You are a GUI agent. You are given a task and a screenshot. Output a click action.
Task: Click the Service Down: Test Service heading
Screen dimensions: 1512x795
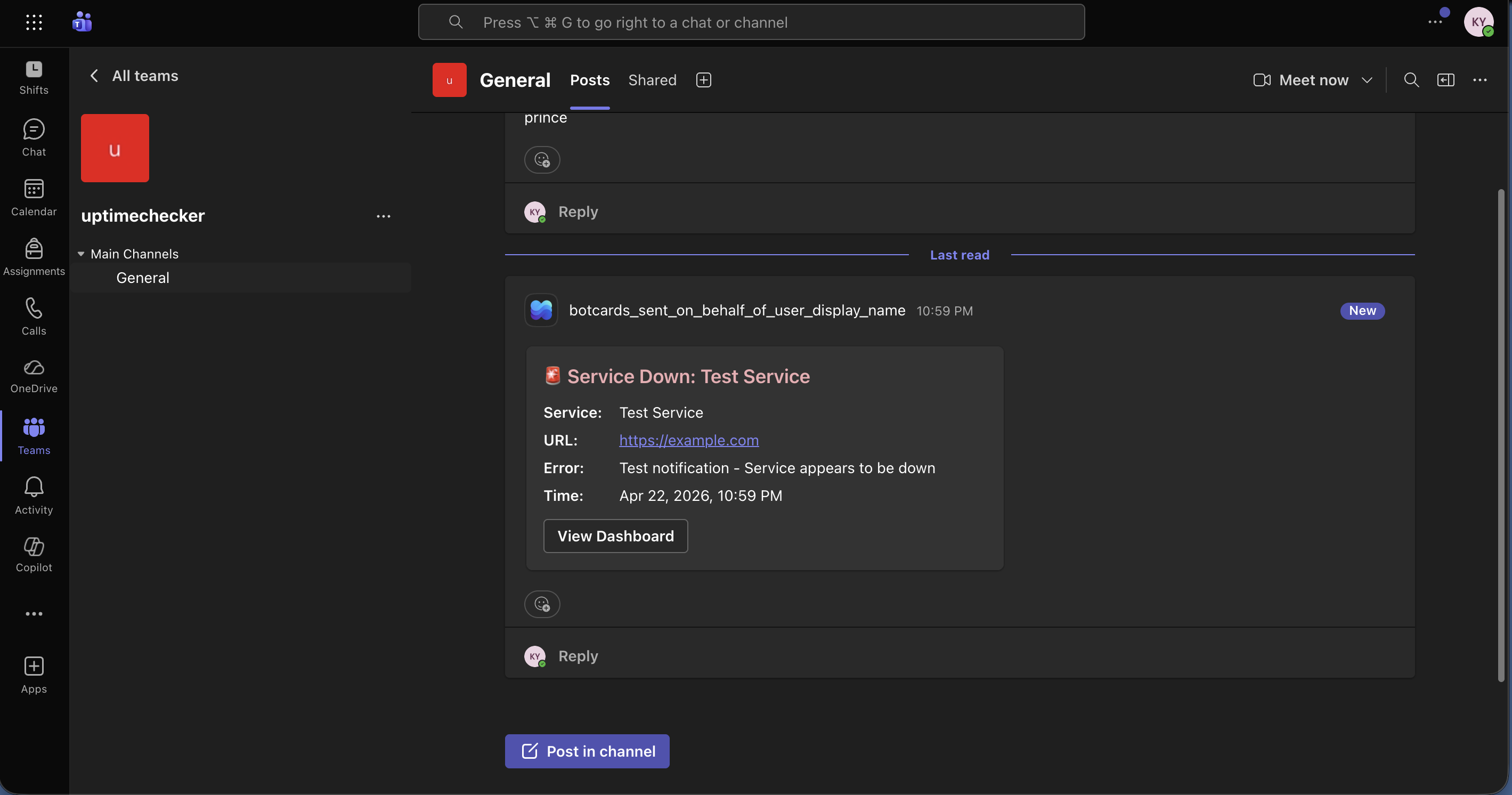pos(688,376)
